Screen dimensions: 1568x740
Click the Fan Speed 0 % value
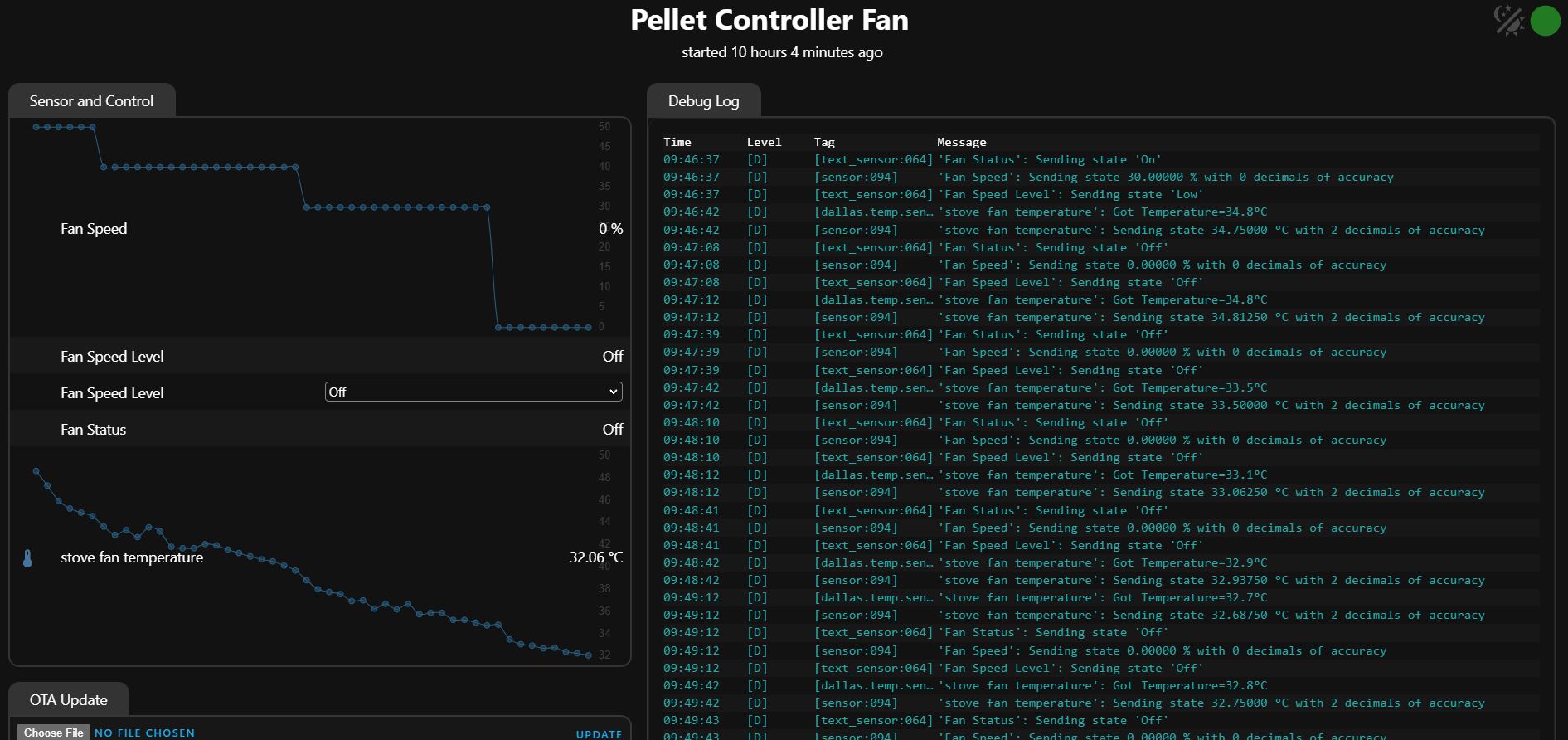611,229
